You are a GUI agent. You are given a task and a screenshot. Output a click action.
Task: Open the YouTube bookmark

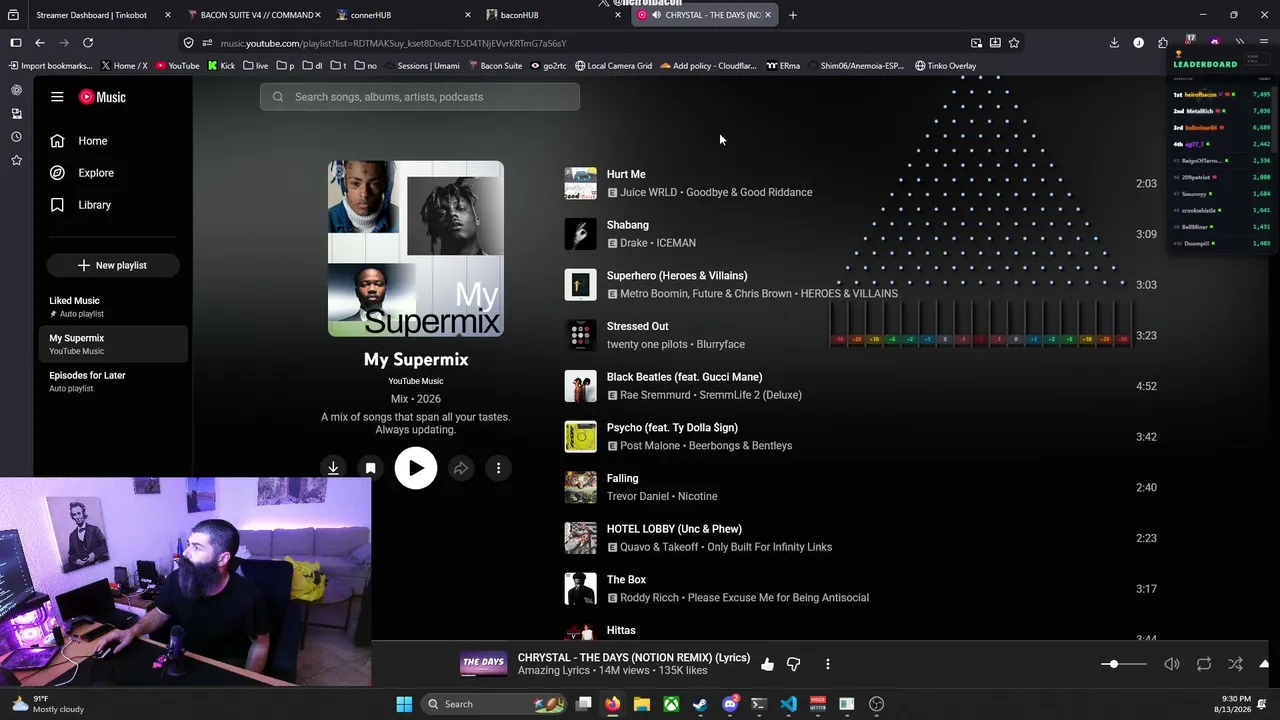(x=177, y=66)
